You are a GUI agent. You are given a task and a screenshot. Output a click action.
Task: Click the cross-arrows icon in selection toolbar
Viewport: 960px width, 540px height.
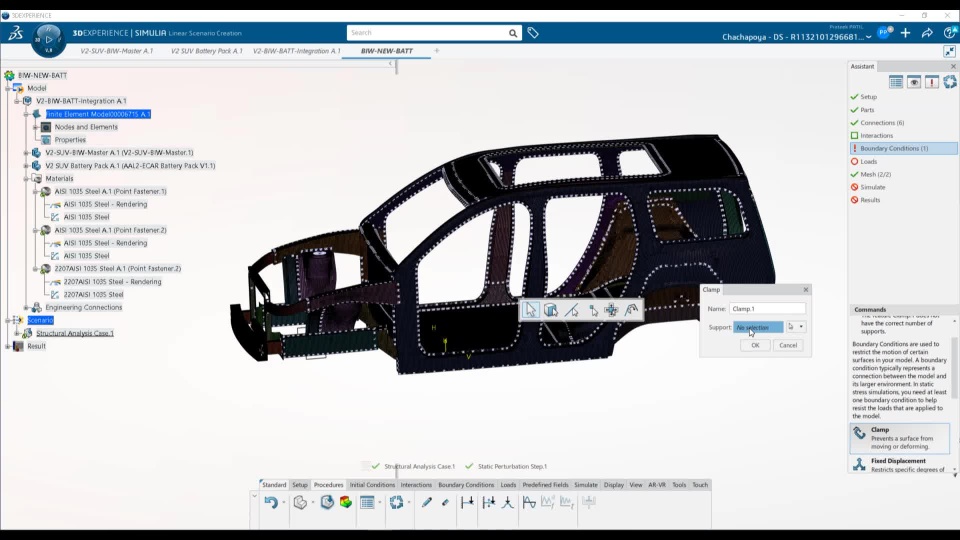click(611, 310)
